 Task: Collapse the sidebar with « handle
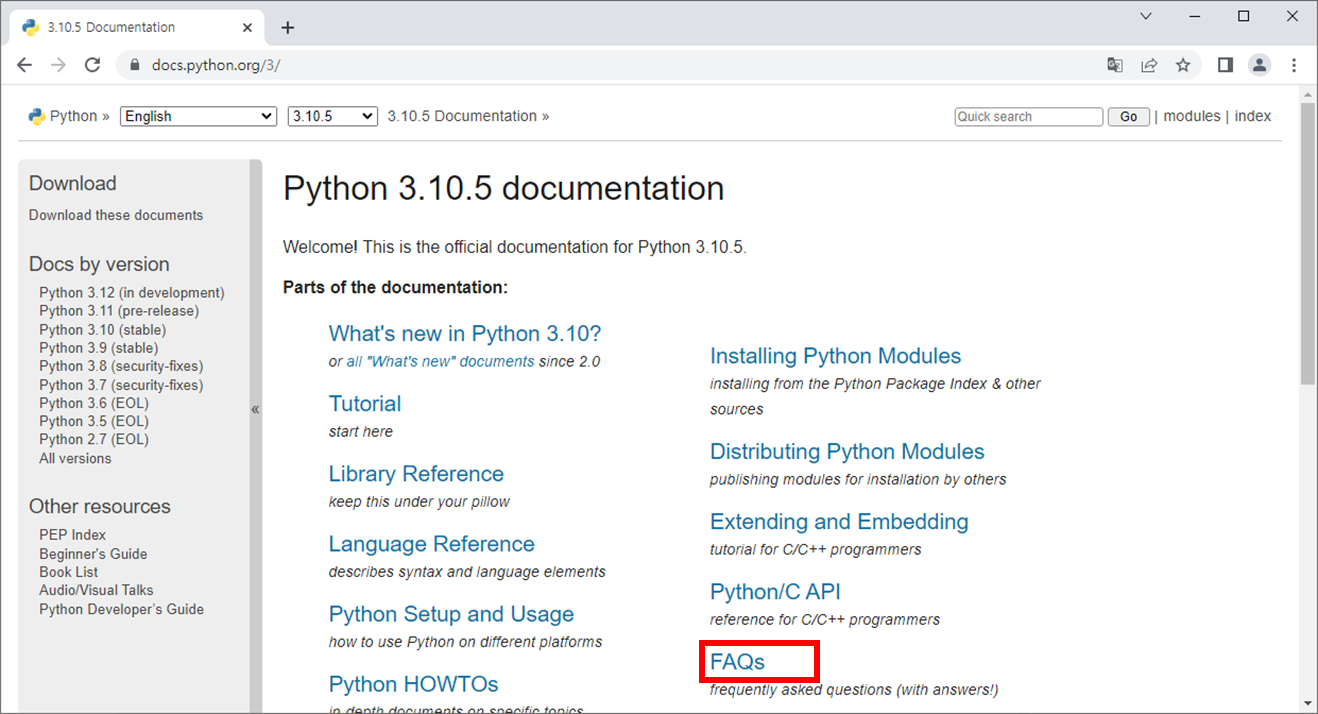255,409
